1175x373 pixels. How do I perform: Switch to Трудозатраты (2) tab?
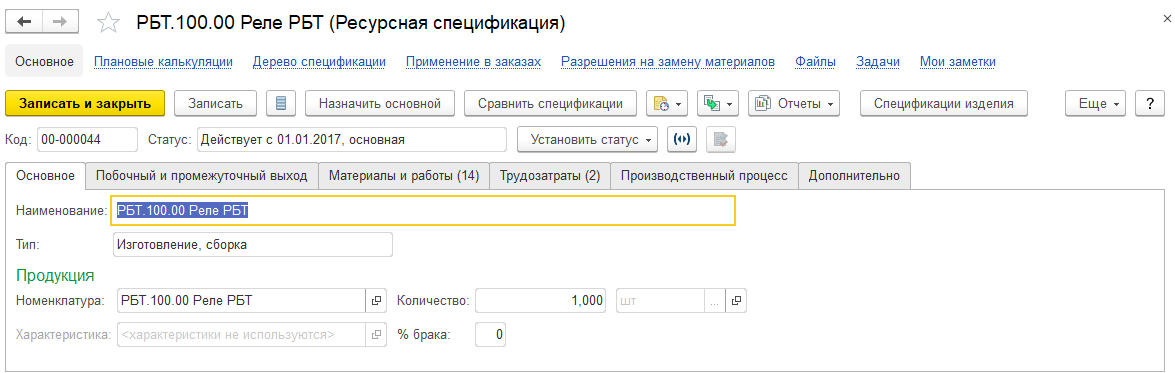[x=549, y=176]
